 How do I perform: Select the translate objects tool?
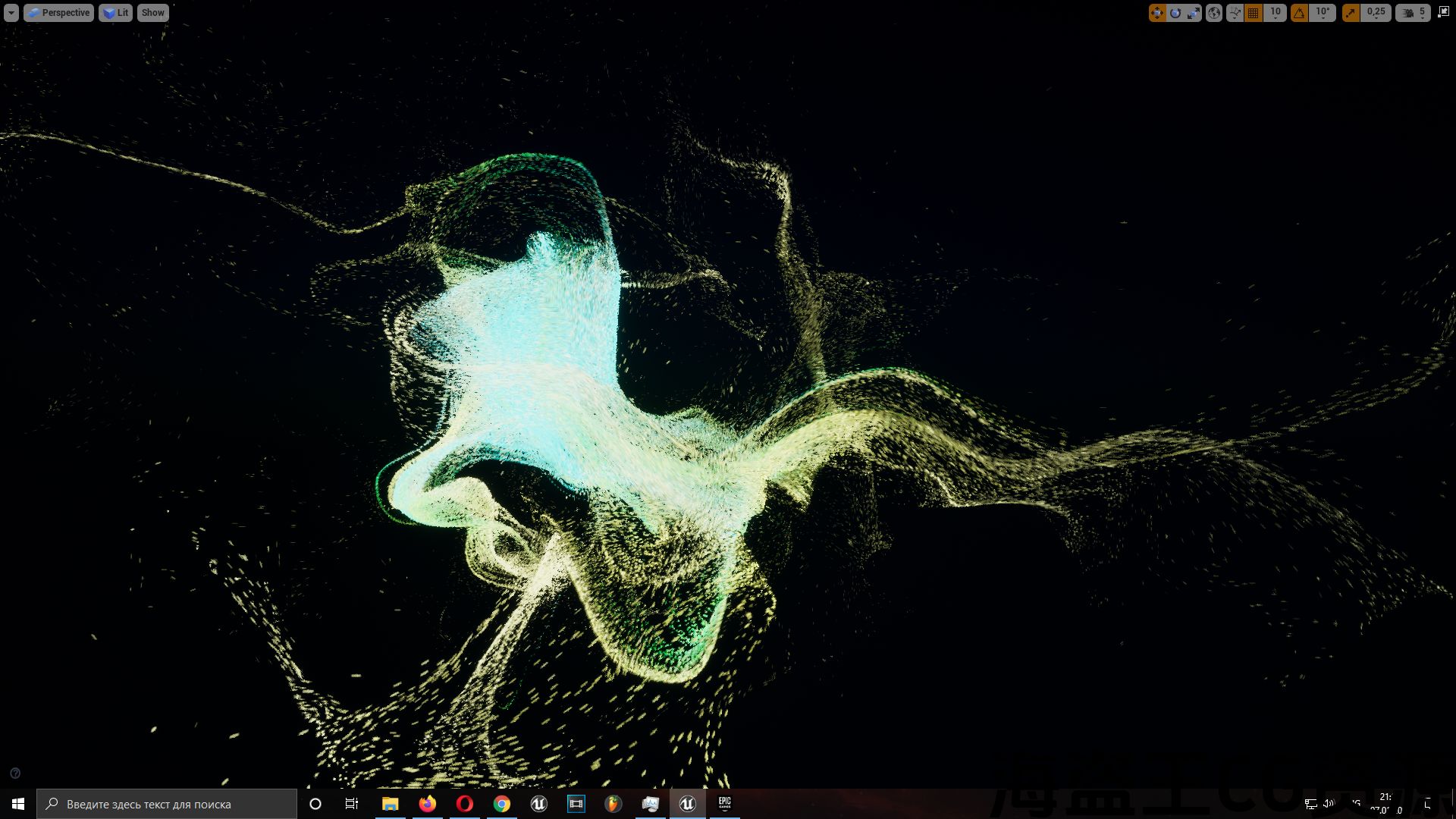pyautogui.click(x=1156, y=13)
